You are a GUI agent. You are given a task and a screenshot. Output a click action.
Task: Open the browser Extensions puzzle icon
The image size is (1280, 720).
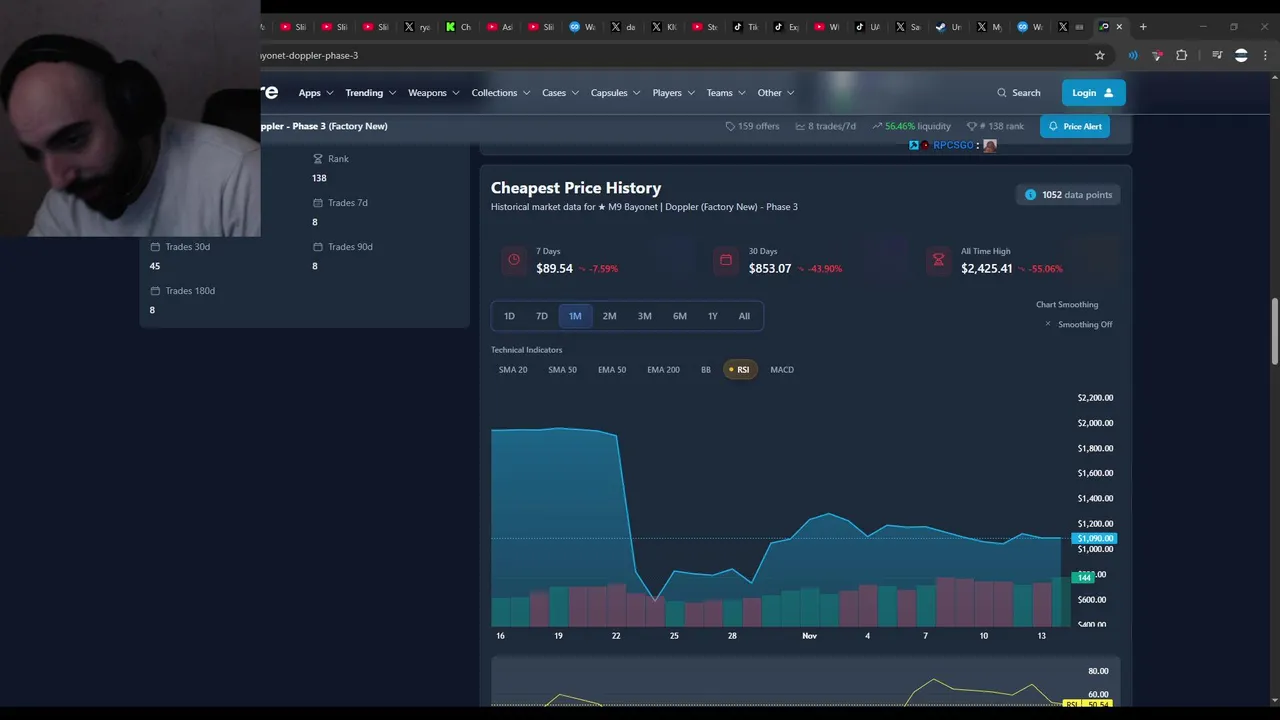tap(1181, 56)
